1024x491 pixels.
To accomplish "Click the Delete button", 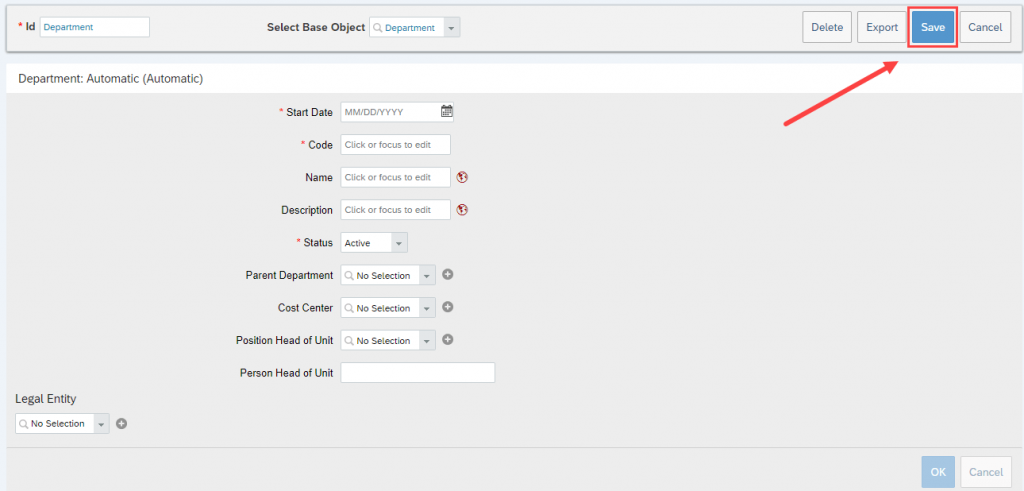I will point(827,27).
